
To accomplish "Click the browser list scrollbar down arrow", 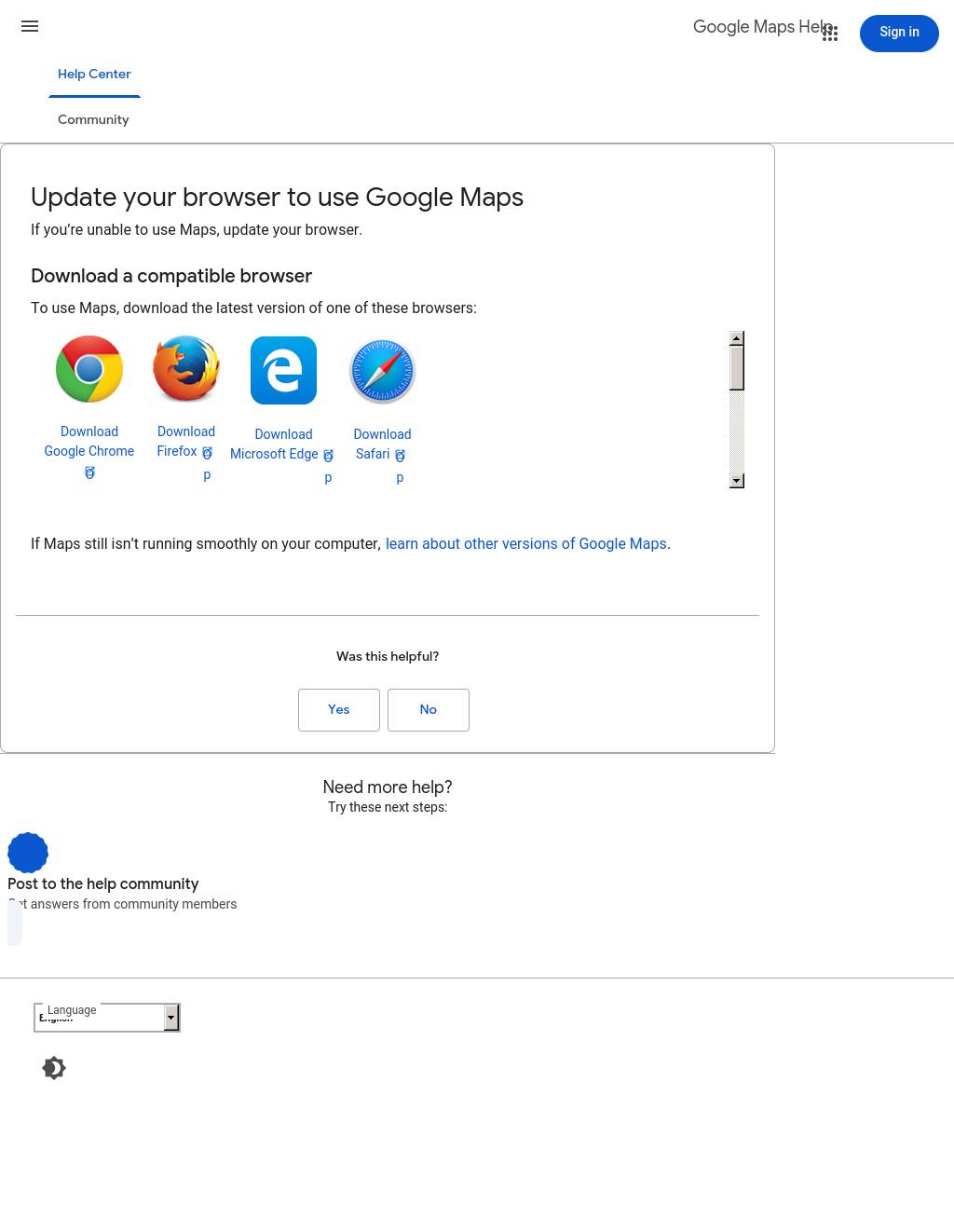I will pyautogui.click(x=737, y=481).
